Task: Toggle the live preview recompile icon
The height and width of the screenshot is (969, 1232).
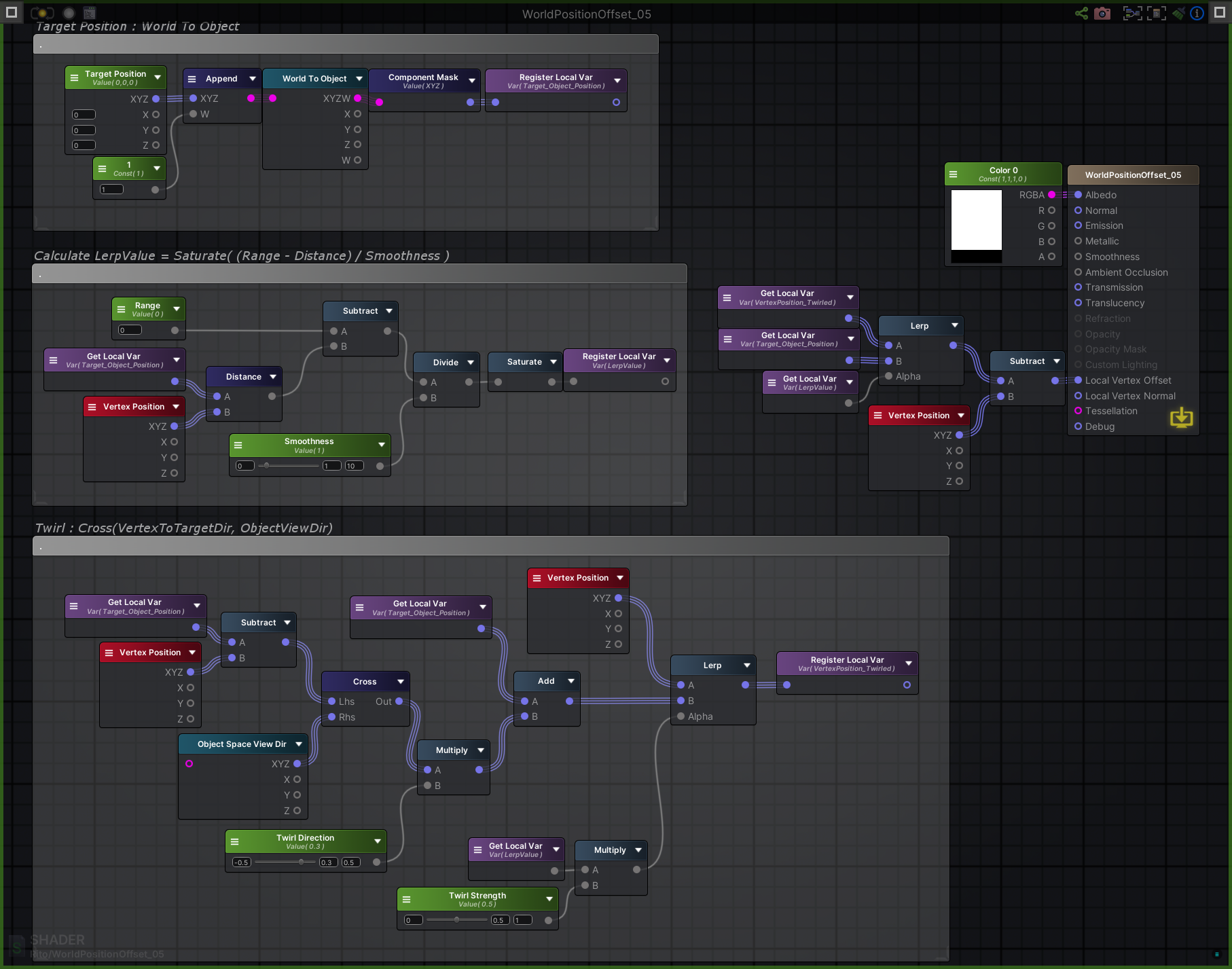Action: pos(41,12)
